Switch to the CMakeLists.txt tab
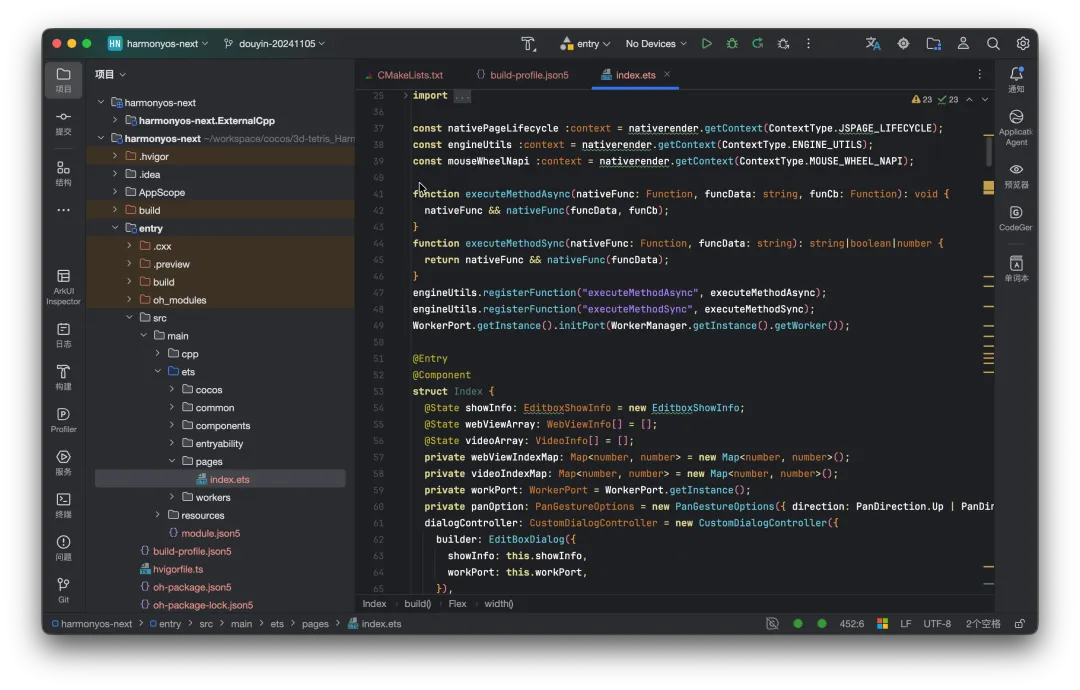 (x=409, y=75)
